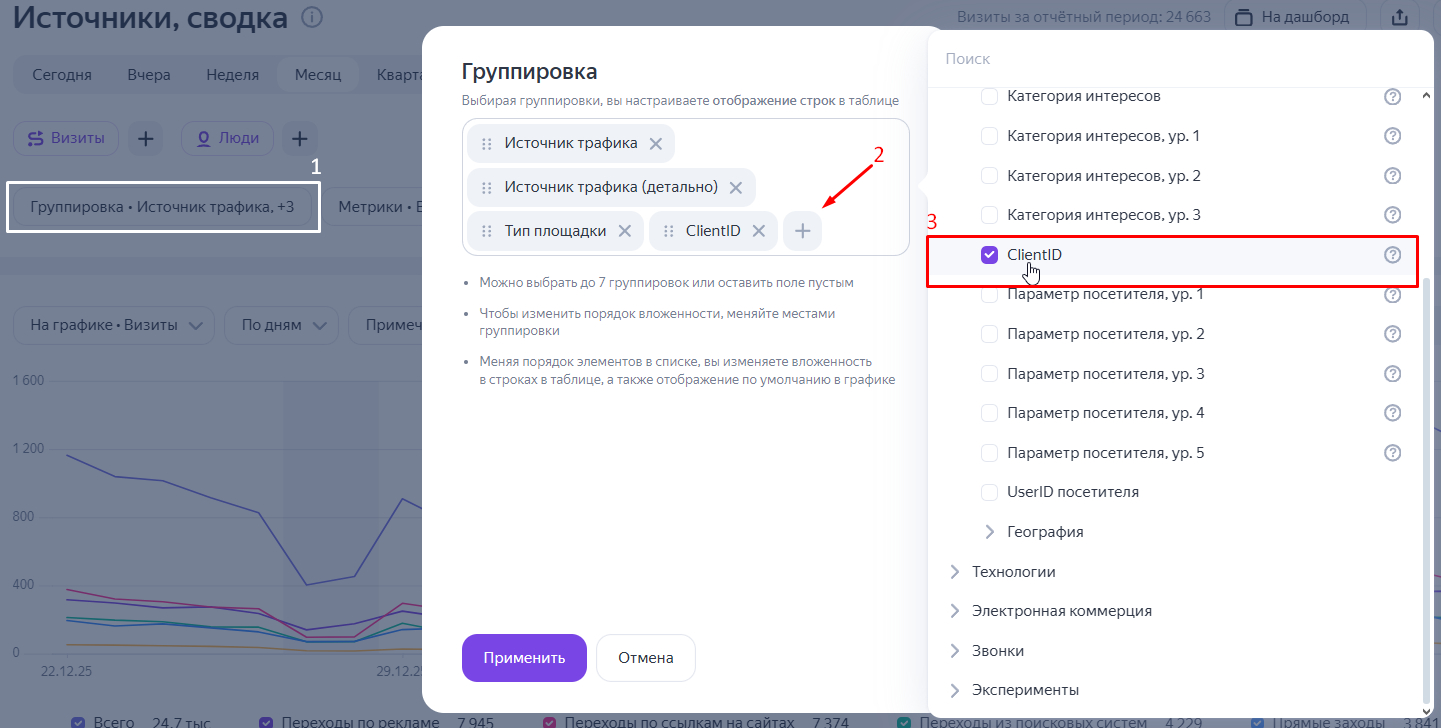The image size is (1441, 728).
Task: Remove the Тип площадки grouping chip
Action: click(625, 231)
